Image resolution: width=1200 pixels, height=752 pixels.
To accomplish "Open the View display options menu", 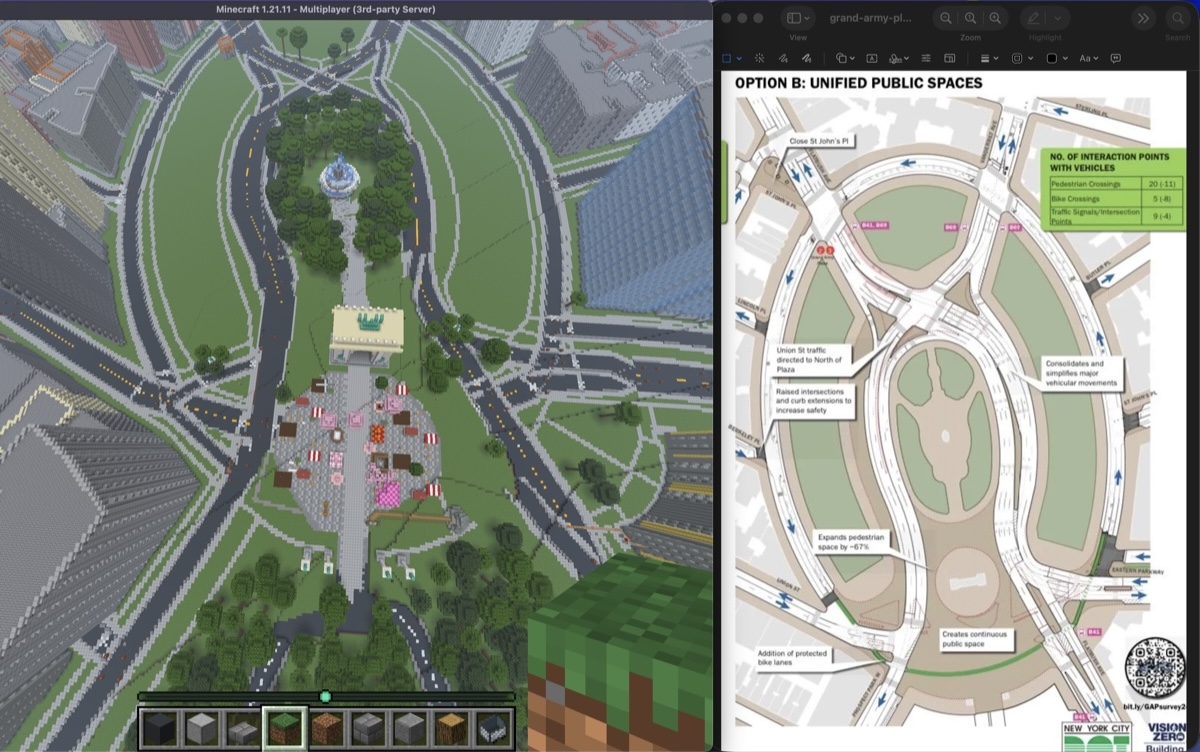I will point(796,18).
